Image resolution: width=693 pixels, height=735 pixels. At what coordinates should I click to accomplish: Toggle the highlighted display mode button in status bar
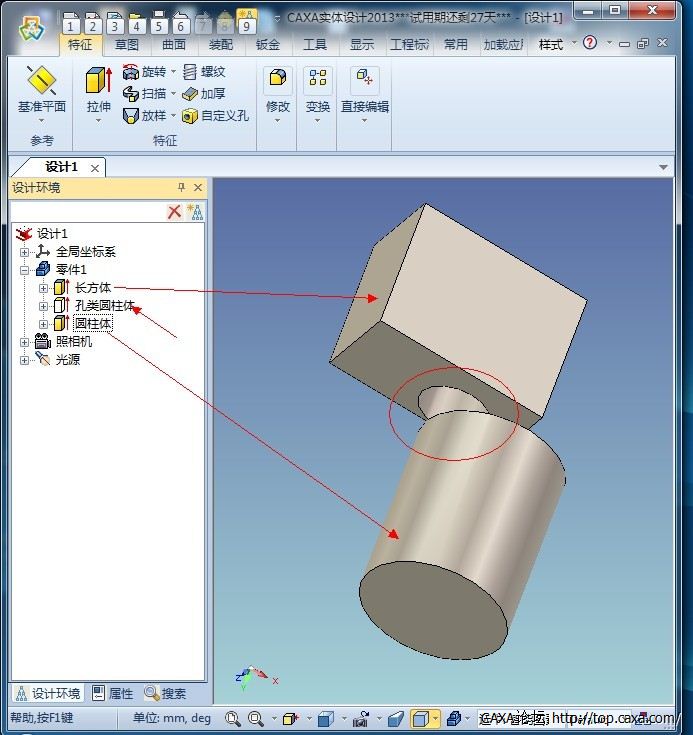click(x=422, y=718)
